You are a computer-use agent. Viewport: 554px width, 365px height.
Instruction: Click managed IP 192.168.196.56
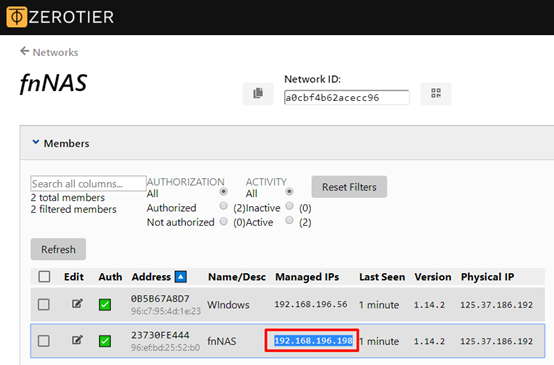(311, 304)
